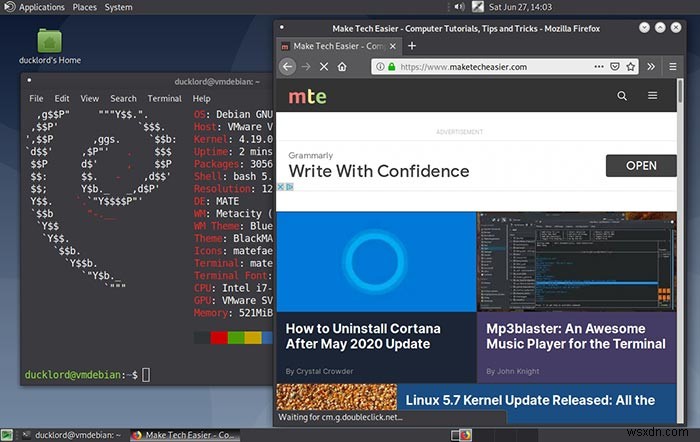The height and width of the screenshot is (442, 700).
Task: Click the volume speaker tray icon
Action: 459,7
